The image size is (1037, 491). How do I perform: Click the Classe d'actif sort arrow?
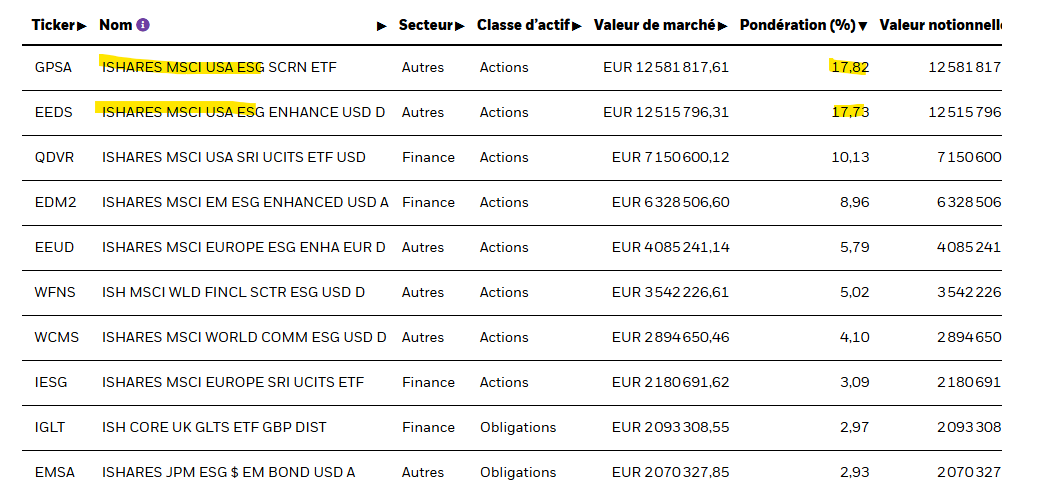[x=577, y=25]
